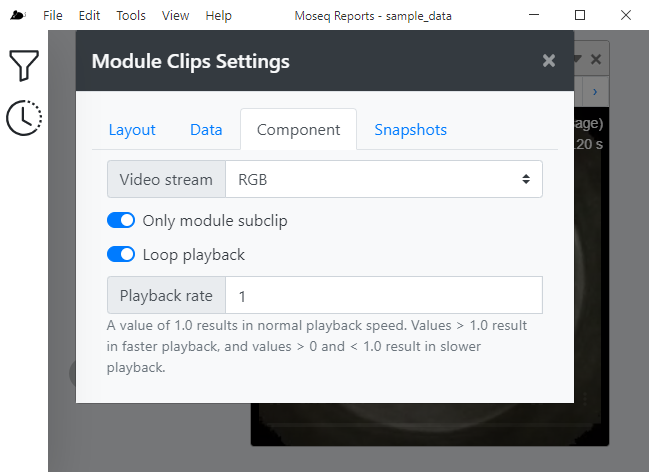Image resolution: width=649 pixels, height=472 pixels.
Task: Open the File menu
Action: click(53, 16)
